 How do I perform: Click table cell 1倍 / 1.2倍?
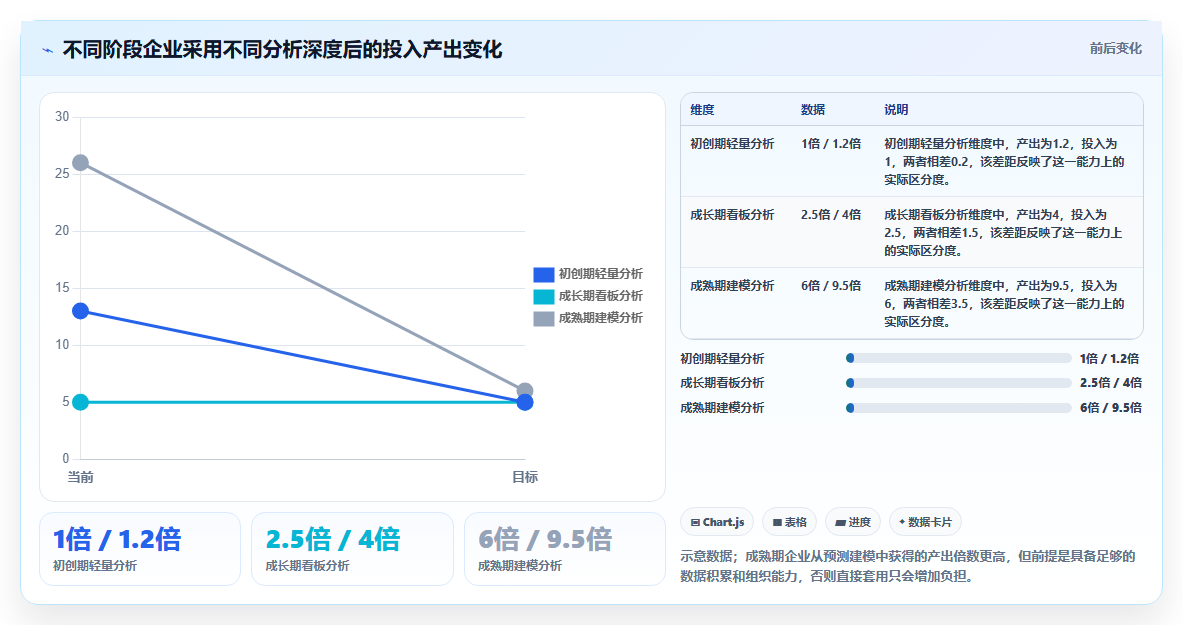[x=831, y=143]
